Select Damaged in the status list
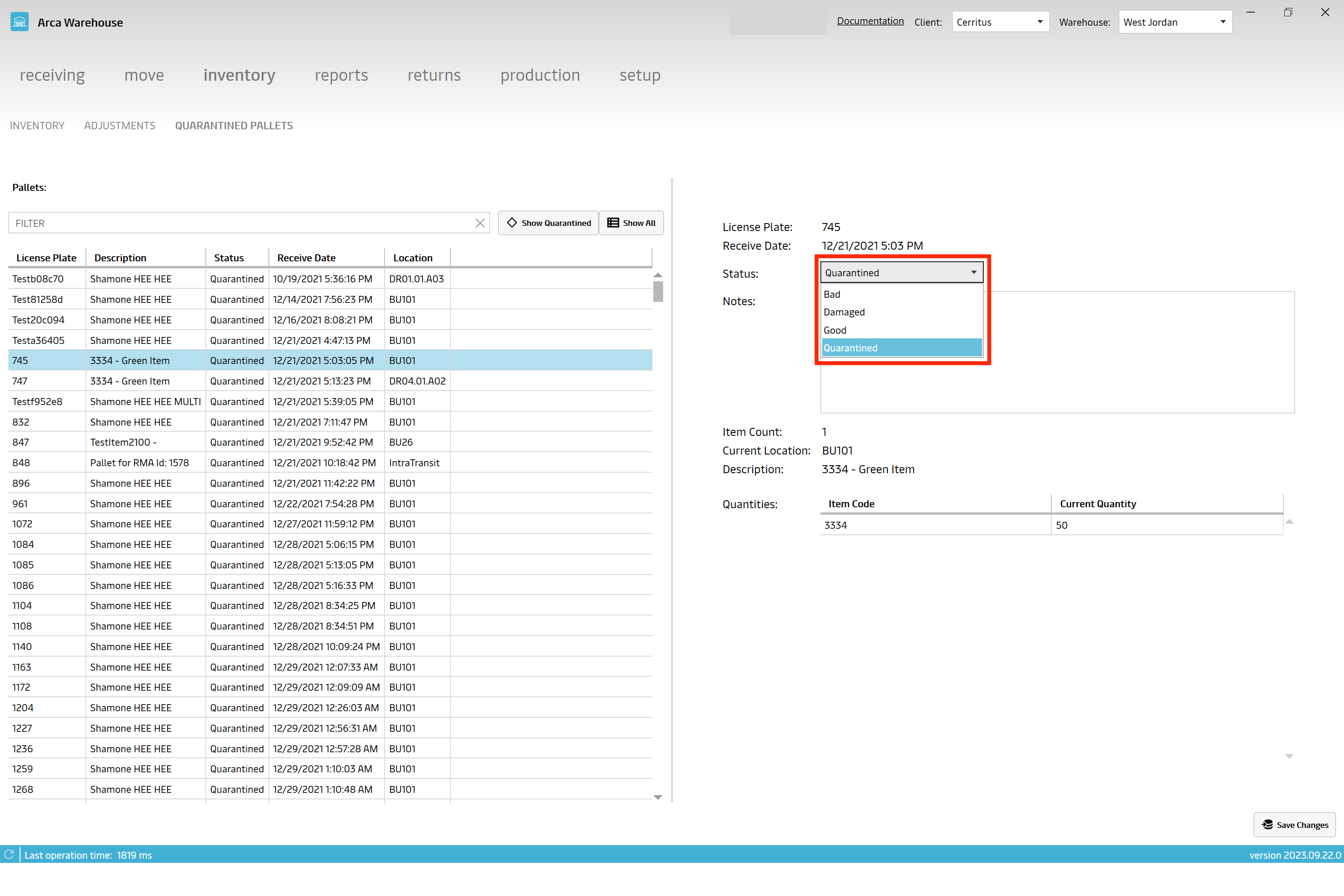 coord(902,312)
